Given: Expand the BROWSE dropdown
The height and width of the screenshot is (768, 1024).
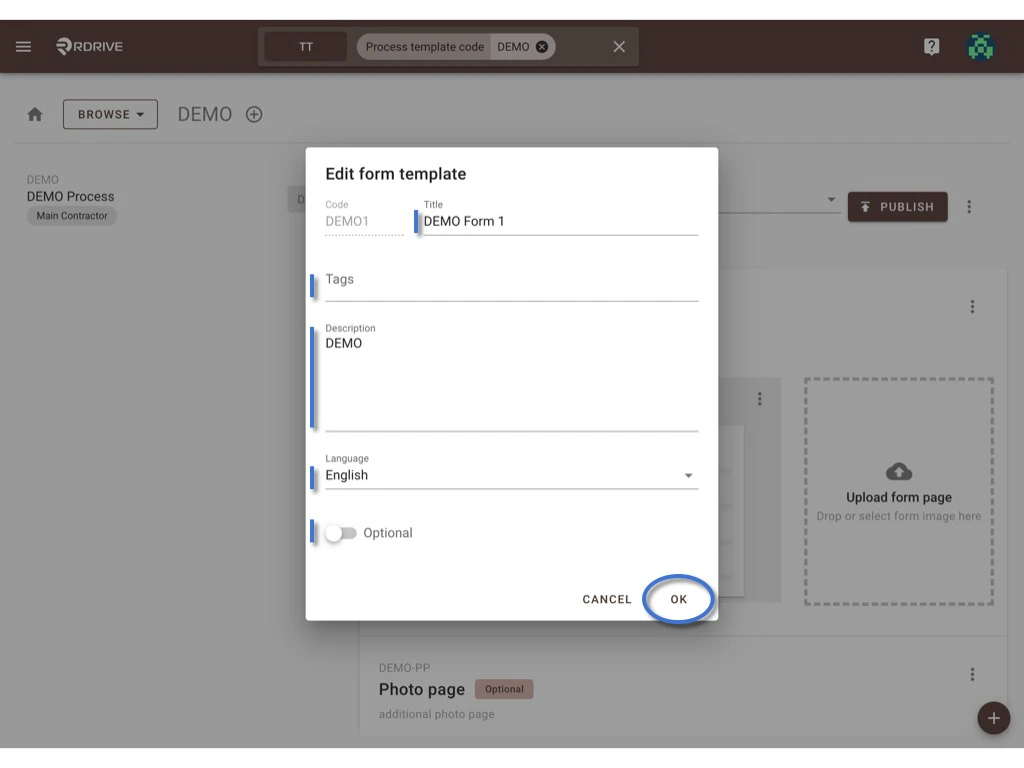Looking at the screenshot, I should point(110,114).
